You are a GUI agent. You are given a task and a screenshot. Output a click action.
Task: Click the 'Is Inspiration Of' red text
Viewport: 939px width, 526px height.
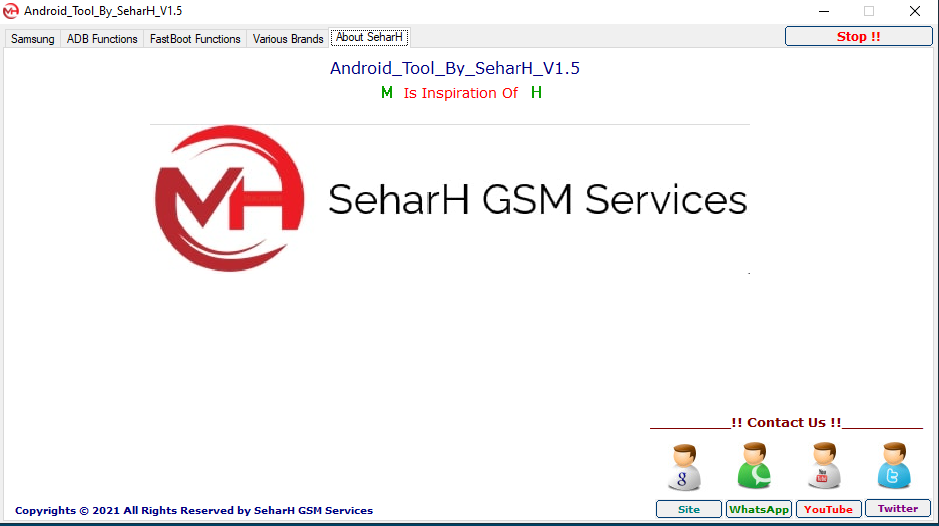461,93
